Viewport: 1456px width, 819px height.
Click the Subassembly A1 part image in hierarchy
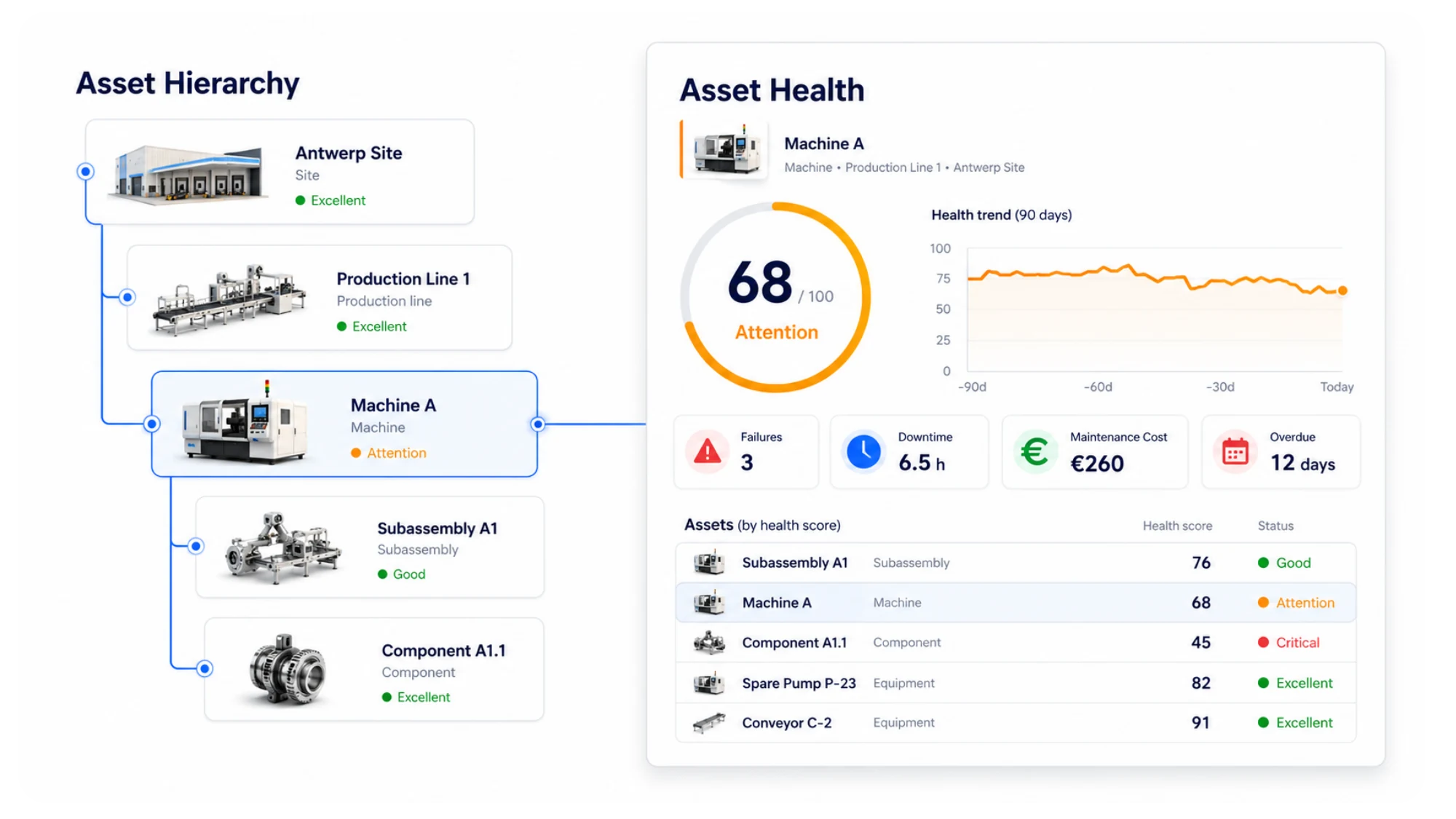(x=282, y=547)
